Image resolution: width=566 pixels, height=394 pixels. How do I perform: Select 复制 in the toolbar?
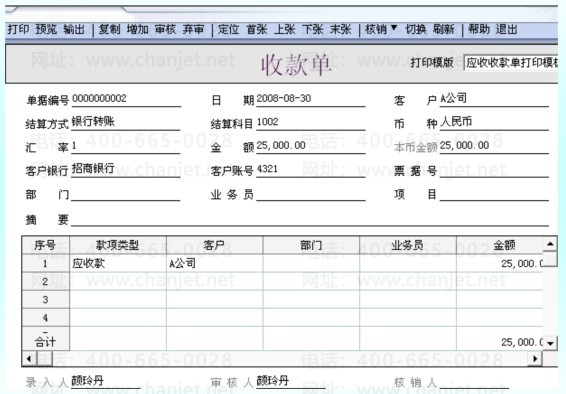(x=109, y=29)
